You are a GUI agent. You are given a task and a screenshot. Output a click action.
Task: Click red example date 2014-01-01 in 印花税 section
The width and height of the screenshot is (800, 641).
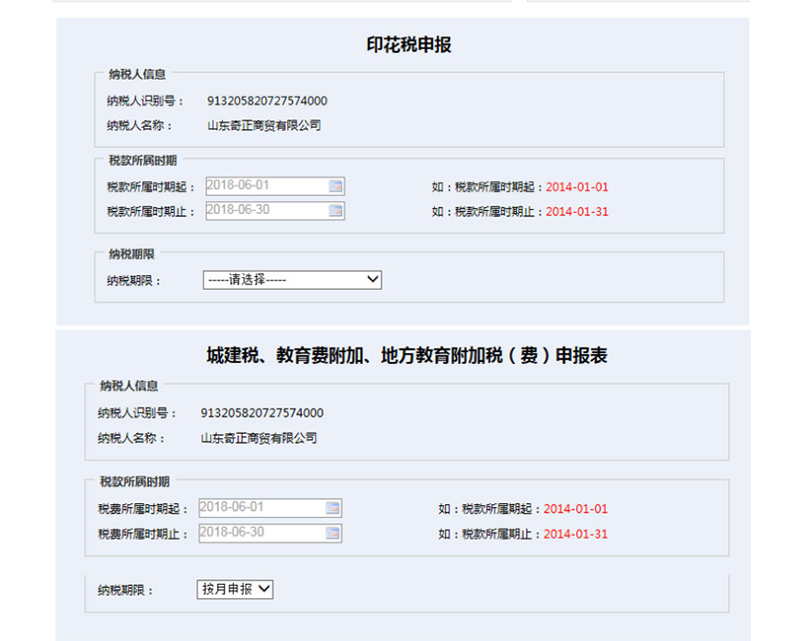(x=577, y=187)
